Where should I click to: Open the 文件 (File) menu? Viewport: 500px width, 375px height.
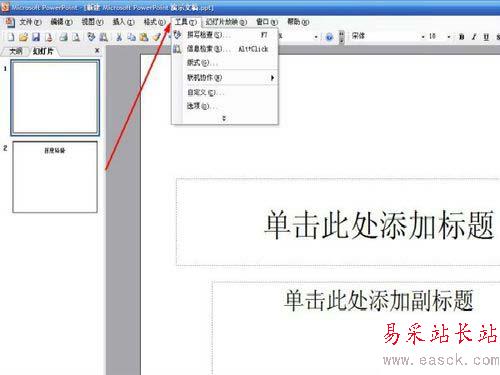[x=30, y=22]
